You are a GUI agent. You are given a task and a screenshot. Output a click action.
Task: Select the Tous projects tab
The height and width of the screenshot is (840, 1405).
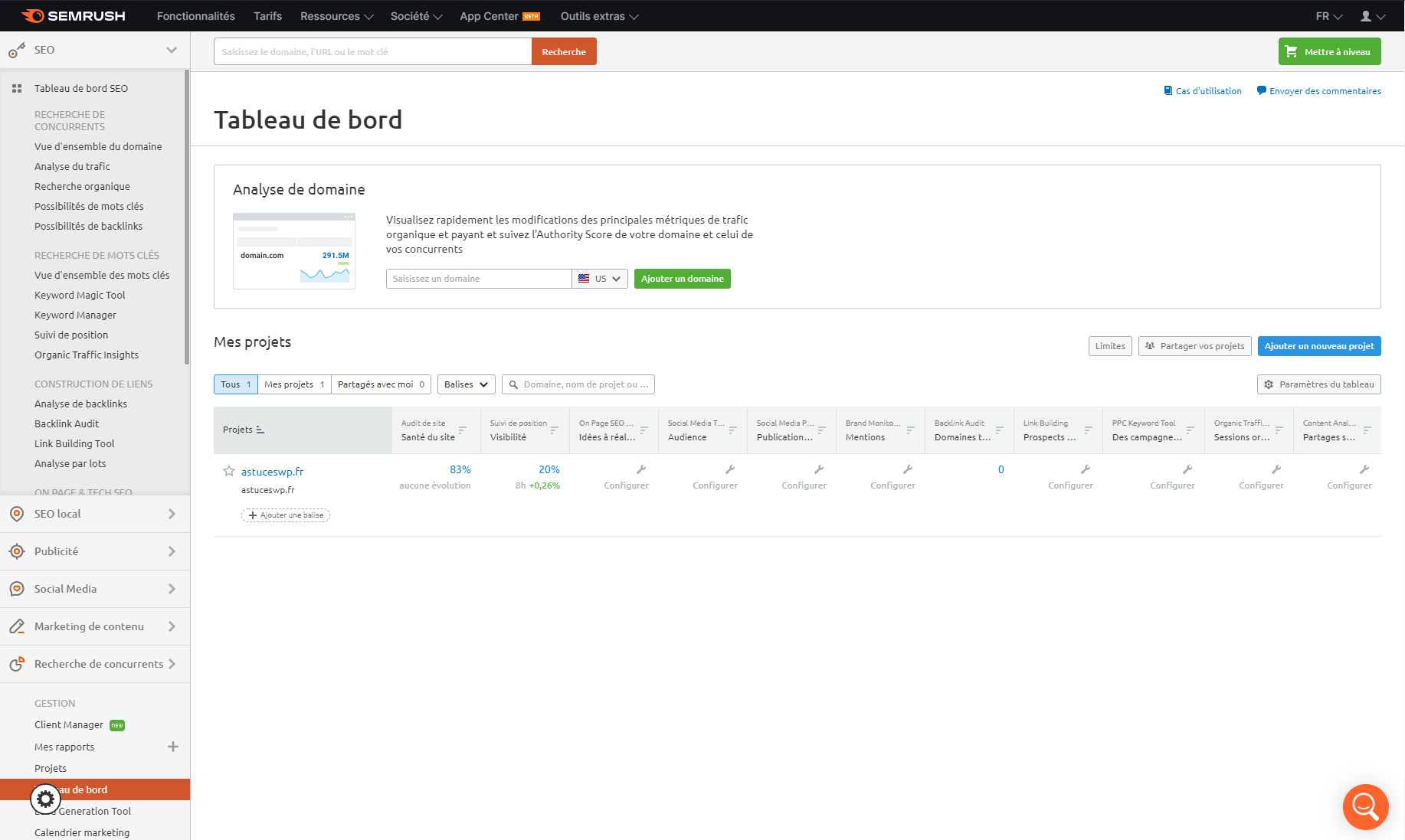236,384
